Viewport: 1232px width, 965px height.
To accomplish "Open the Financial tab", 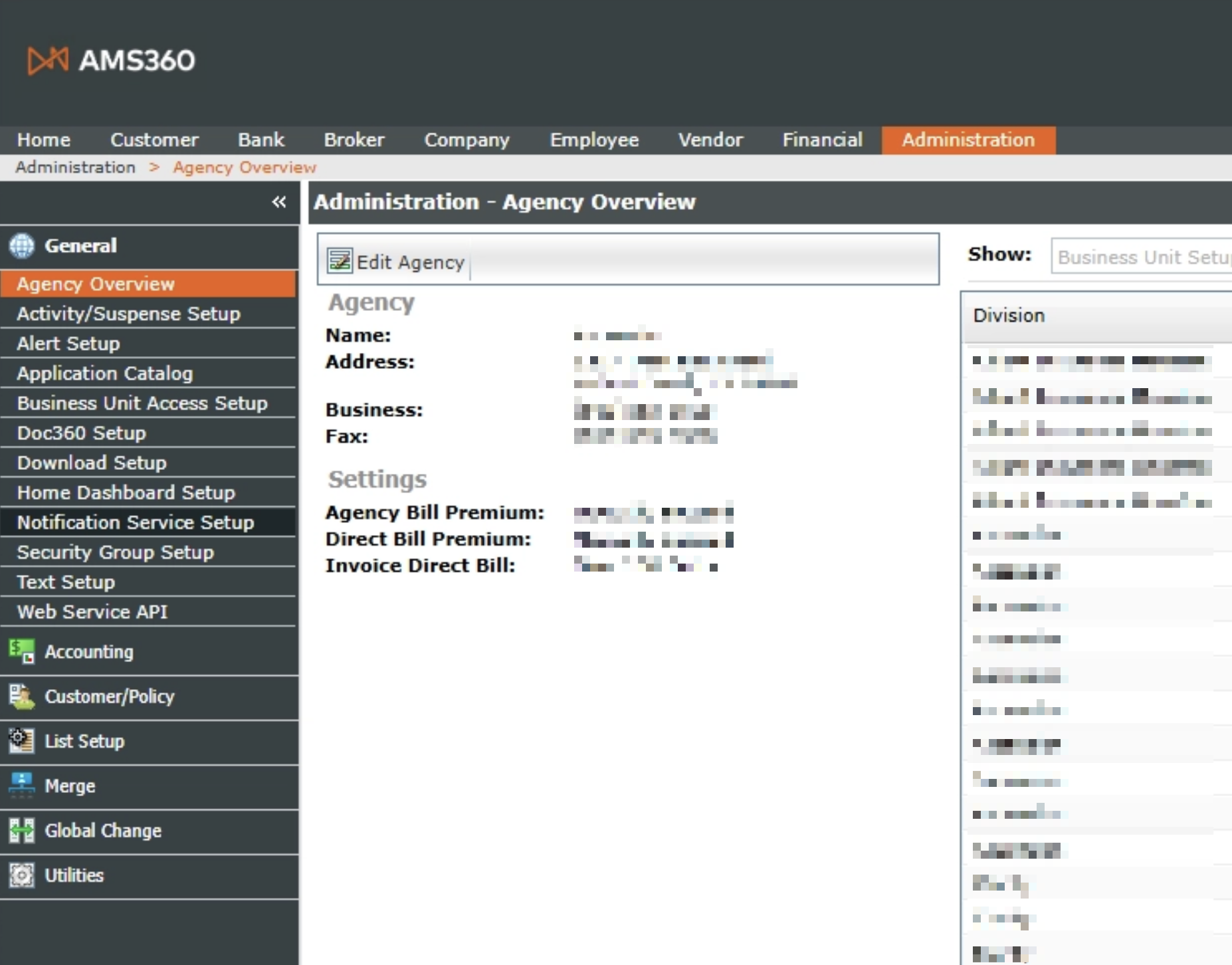I will [822, 140].
